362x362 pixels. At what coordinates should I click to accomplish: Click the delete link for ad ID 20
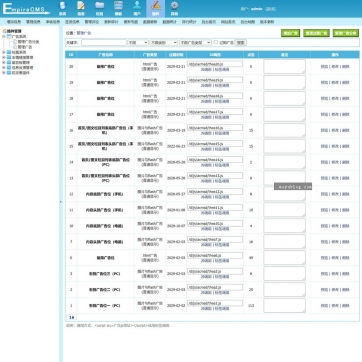[346, 67]
